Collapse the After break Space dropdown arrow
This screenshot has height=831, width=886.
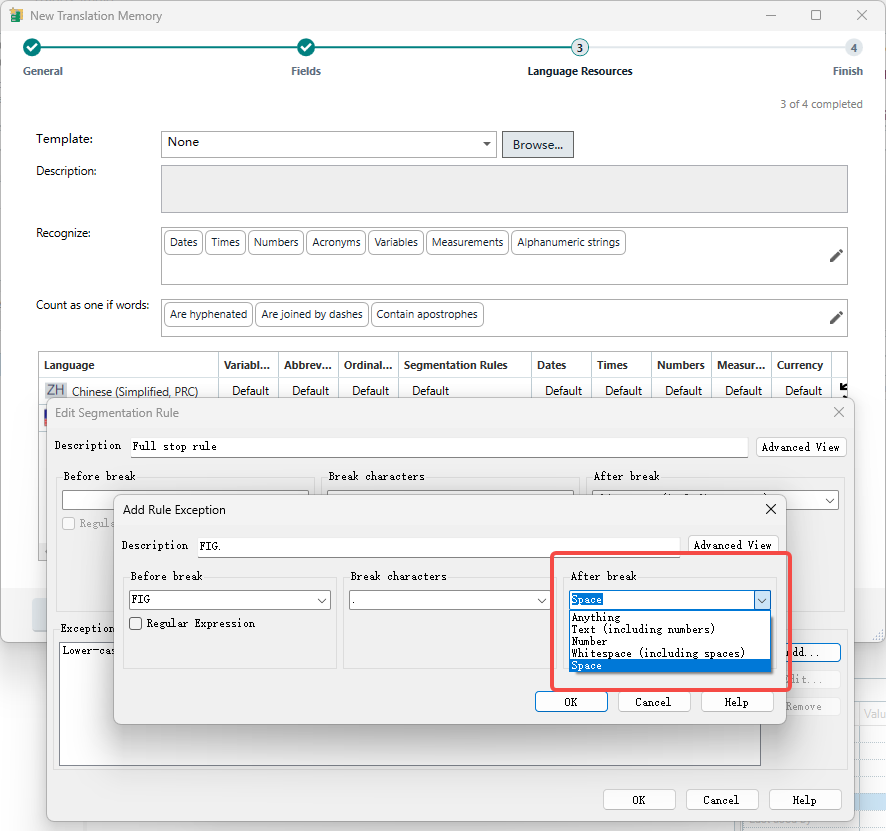(762, 600)
